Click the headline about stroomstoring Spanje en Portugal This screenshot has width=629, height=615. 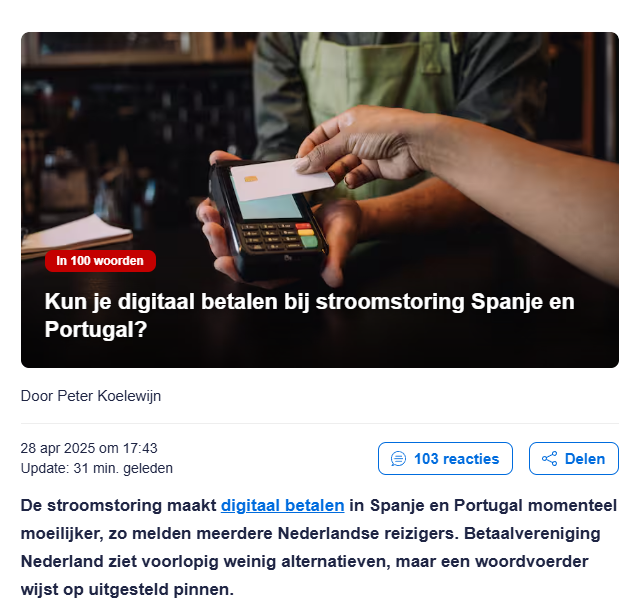(x=309, y=315)
